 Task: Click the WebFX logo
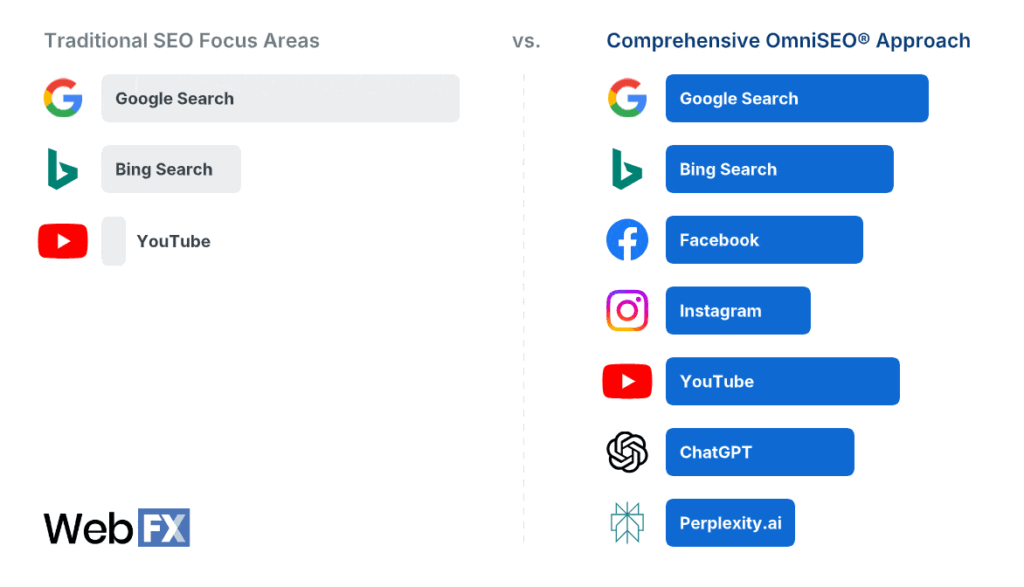(116, 527)
